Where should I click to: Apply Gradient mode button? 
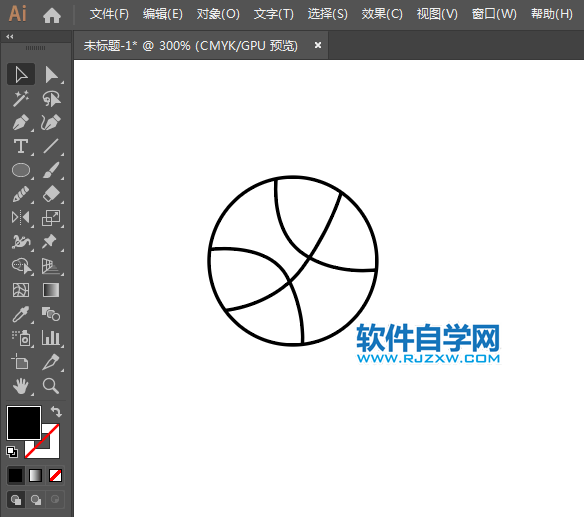coord(35,476)
